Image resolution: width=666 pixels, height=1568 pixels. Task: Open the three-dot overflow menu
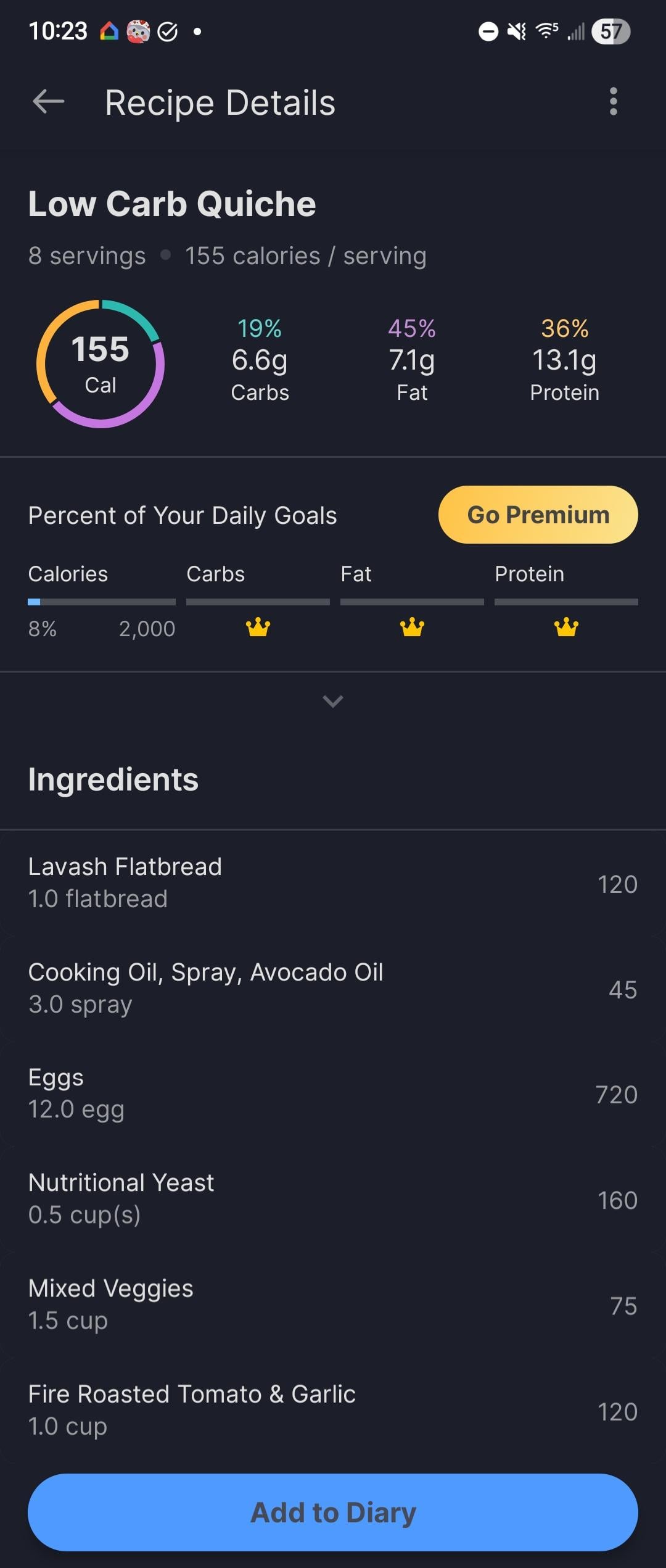[613, 102]
